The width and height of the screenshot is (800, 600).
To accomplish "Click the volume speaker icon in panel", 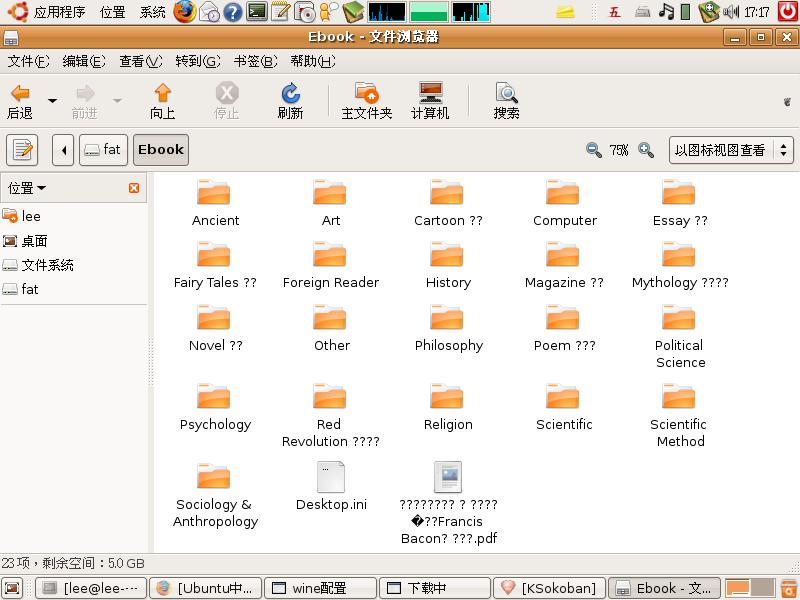I will (x=731, y=12).
